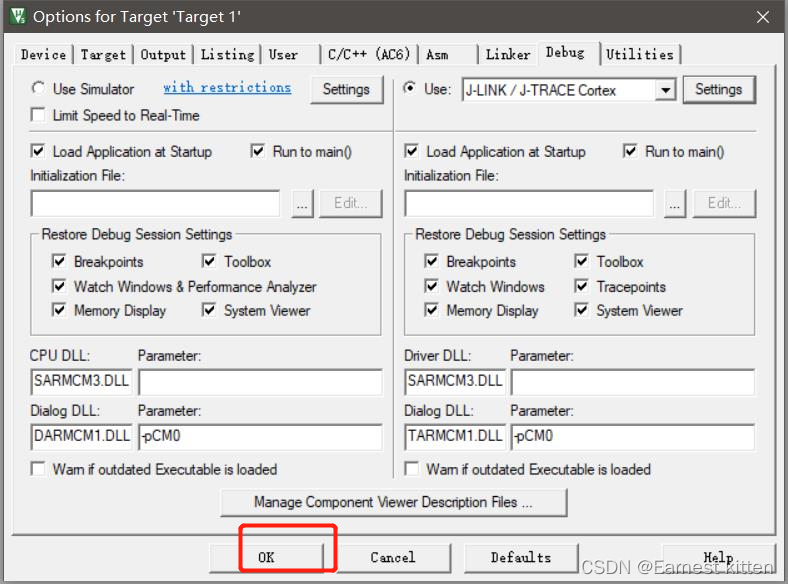Select the Use Simulator radio button
The height and width of the screenshot is (584, 788).
click(x=38, y=88)
